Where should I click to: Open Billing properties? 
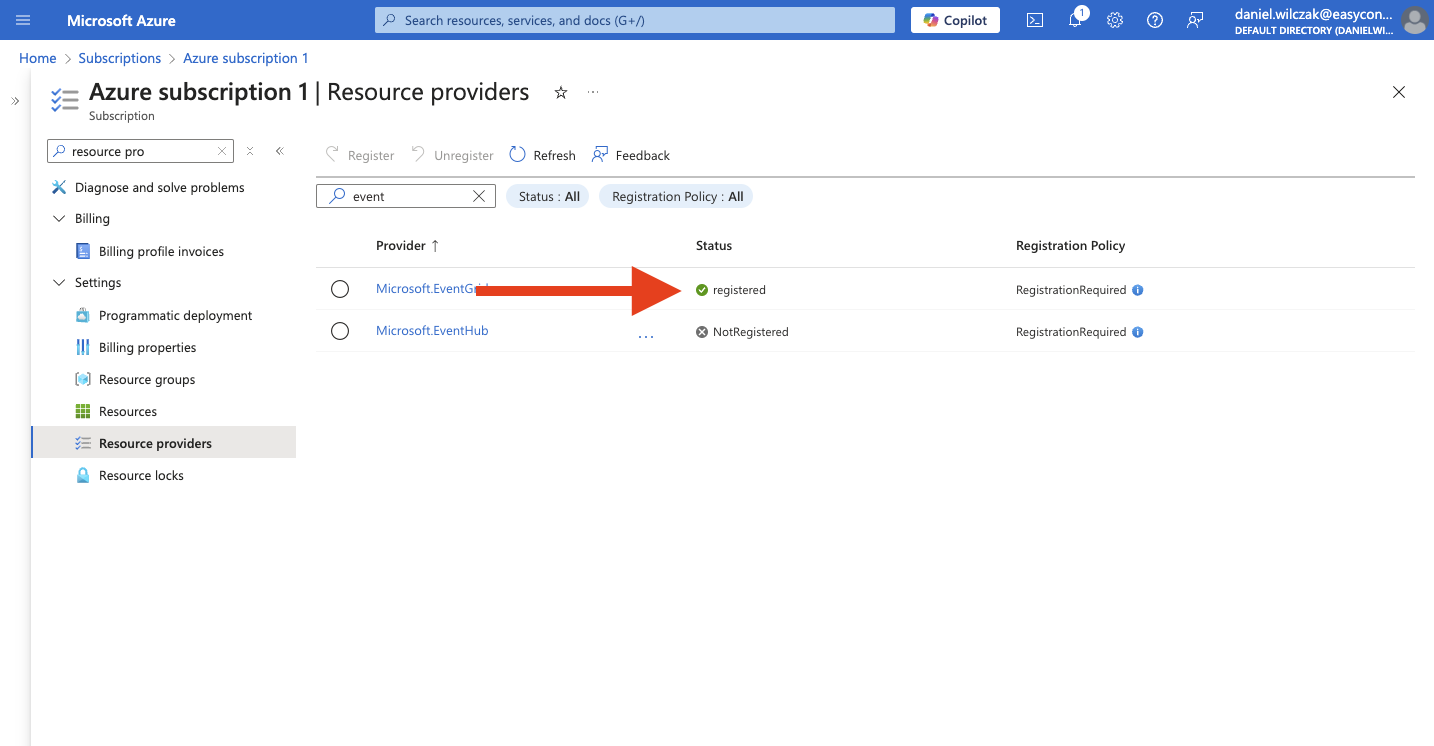147,347
